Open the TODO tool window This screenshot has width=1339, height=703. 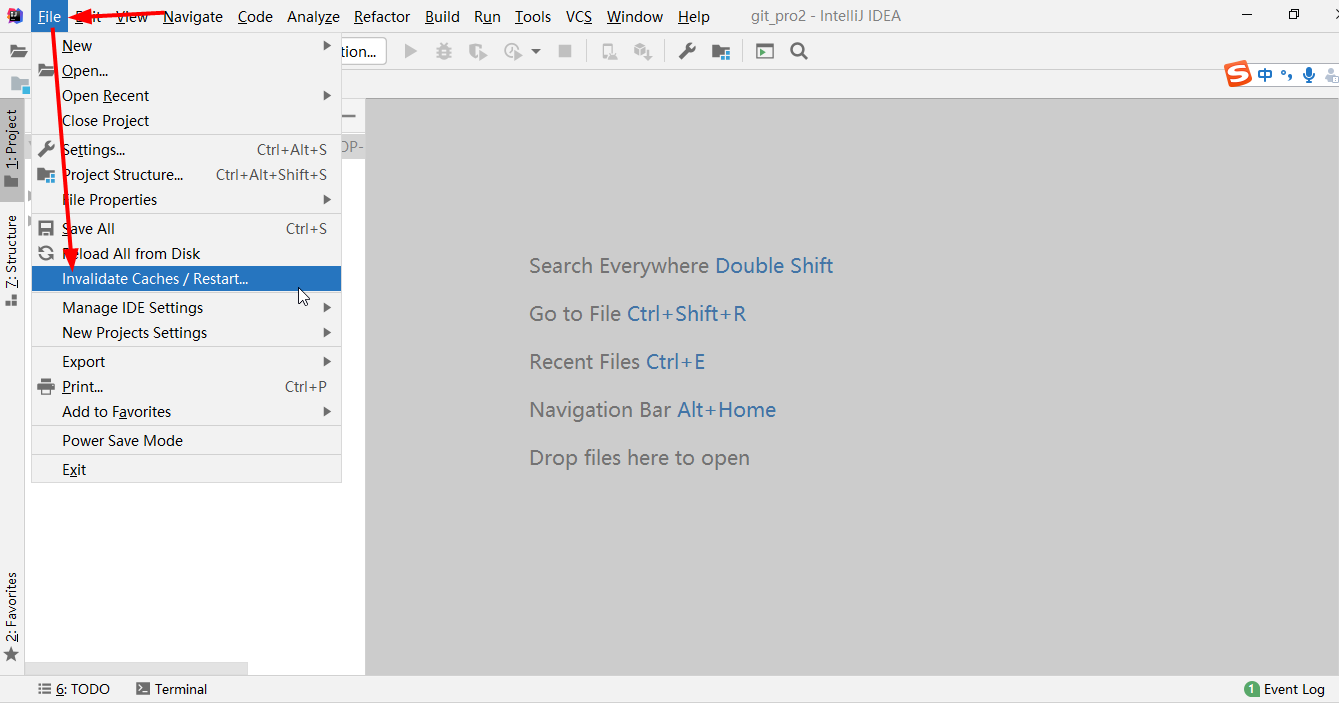[74, 689]
